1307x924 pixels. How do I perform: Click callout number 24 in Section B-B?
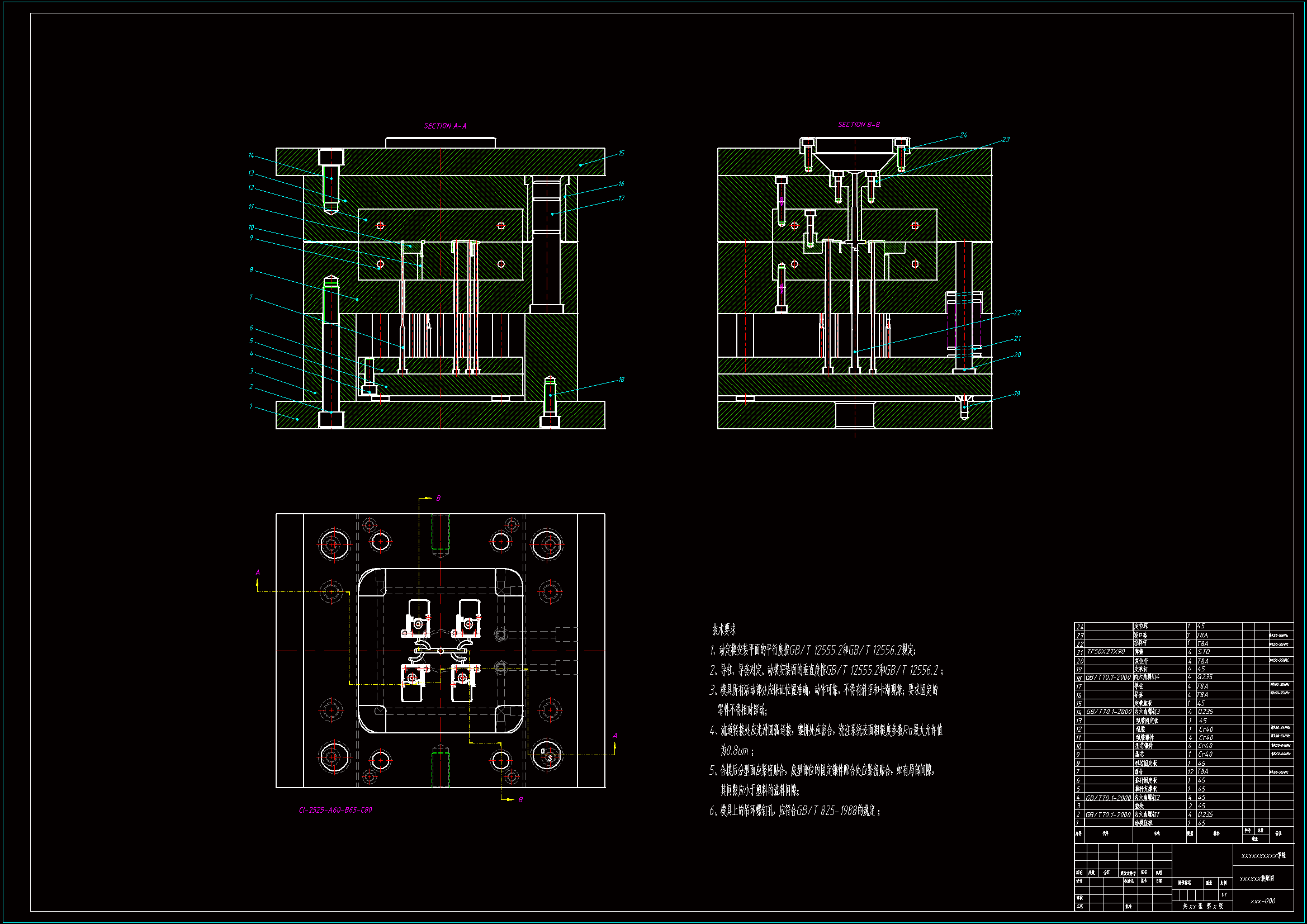(x=963, y=135)
